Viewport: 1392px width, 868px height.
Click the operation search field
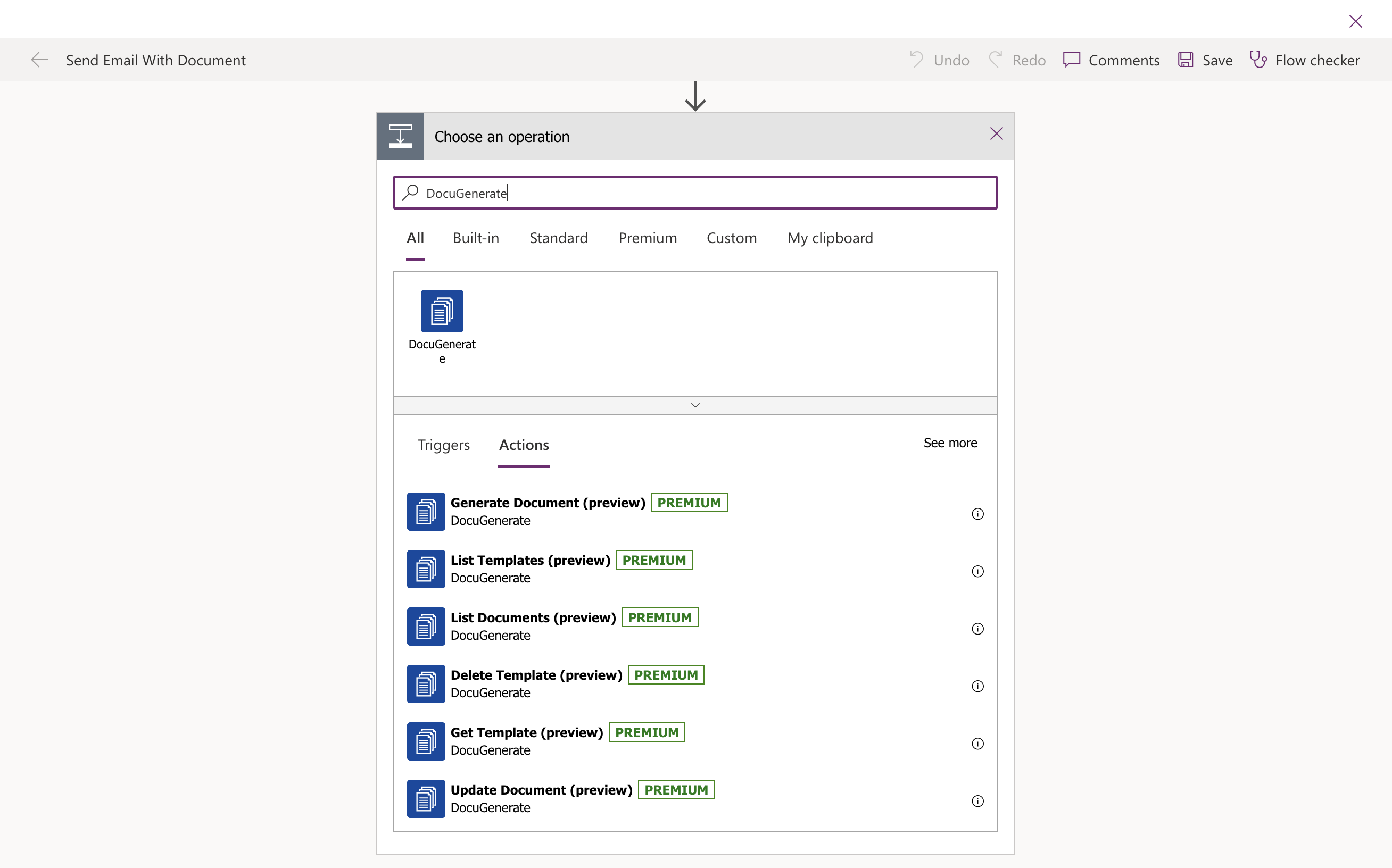coord(695,193)
